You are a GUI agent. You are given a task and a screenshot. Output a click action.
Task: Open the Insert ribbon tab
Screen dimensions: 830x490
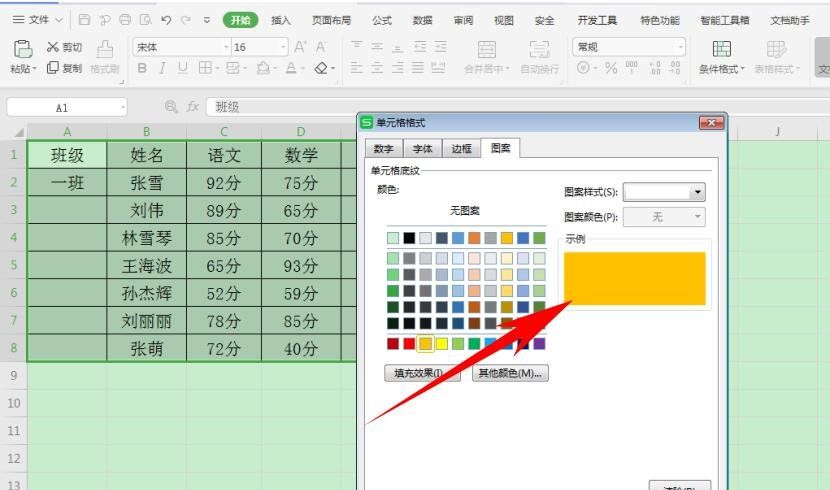pyautogui.click(x=281, y=20)
